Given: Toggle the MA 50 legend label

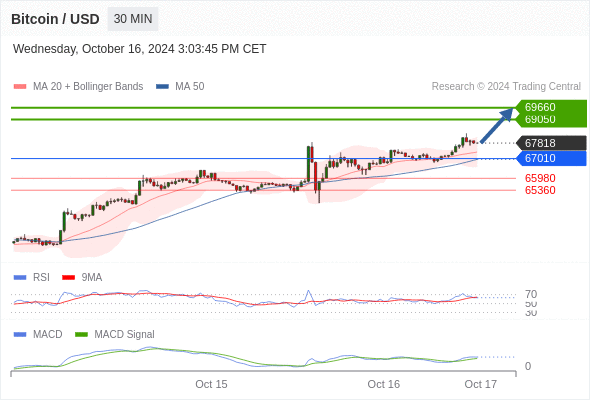Looking at the screenshot, I should (190, 87).
